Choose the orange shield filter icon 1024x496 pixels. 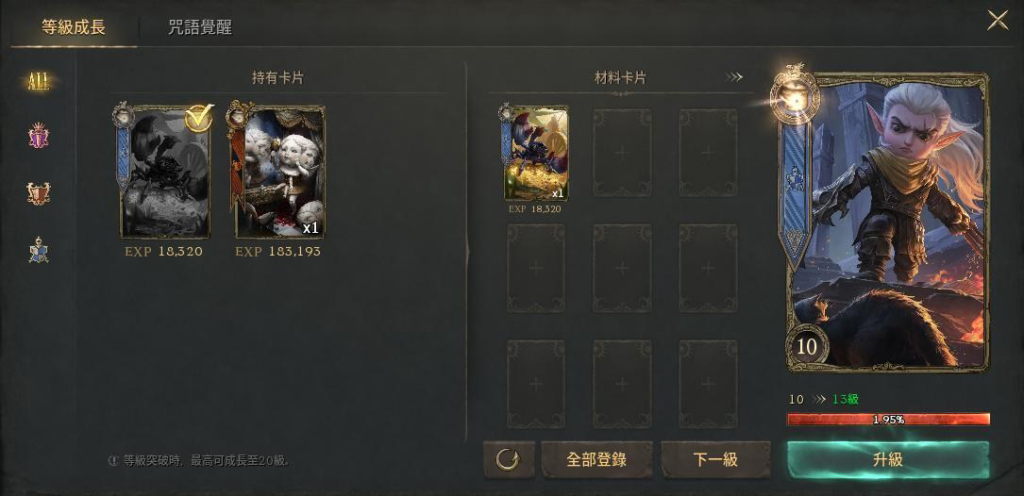(x=39, y=193)
